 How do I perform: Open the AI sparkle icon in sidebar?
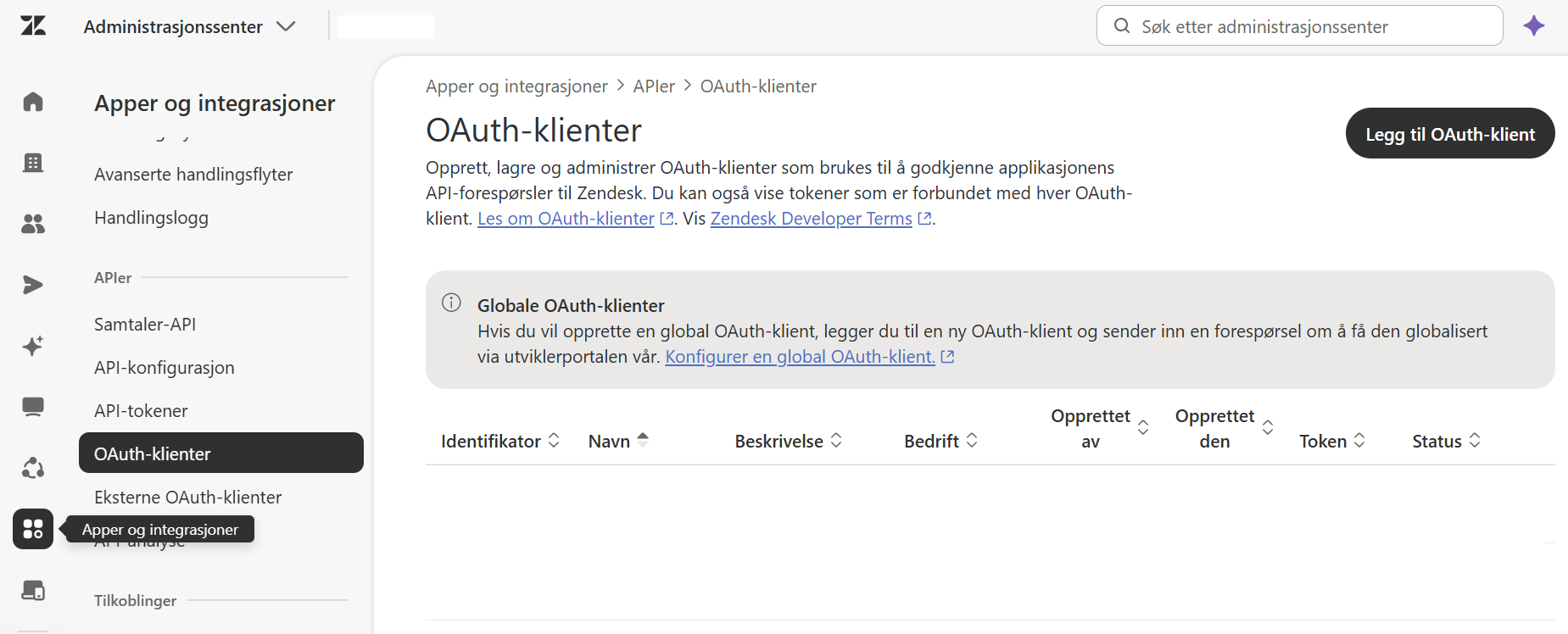coord(33,346)
